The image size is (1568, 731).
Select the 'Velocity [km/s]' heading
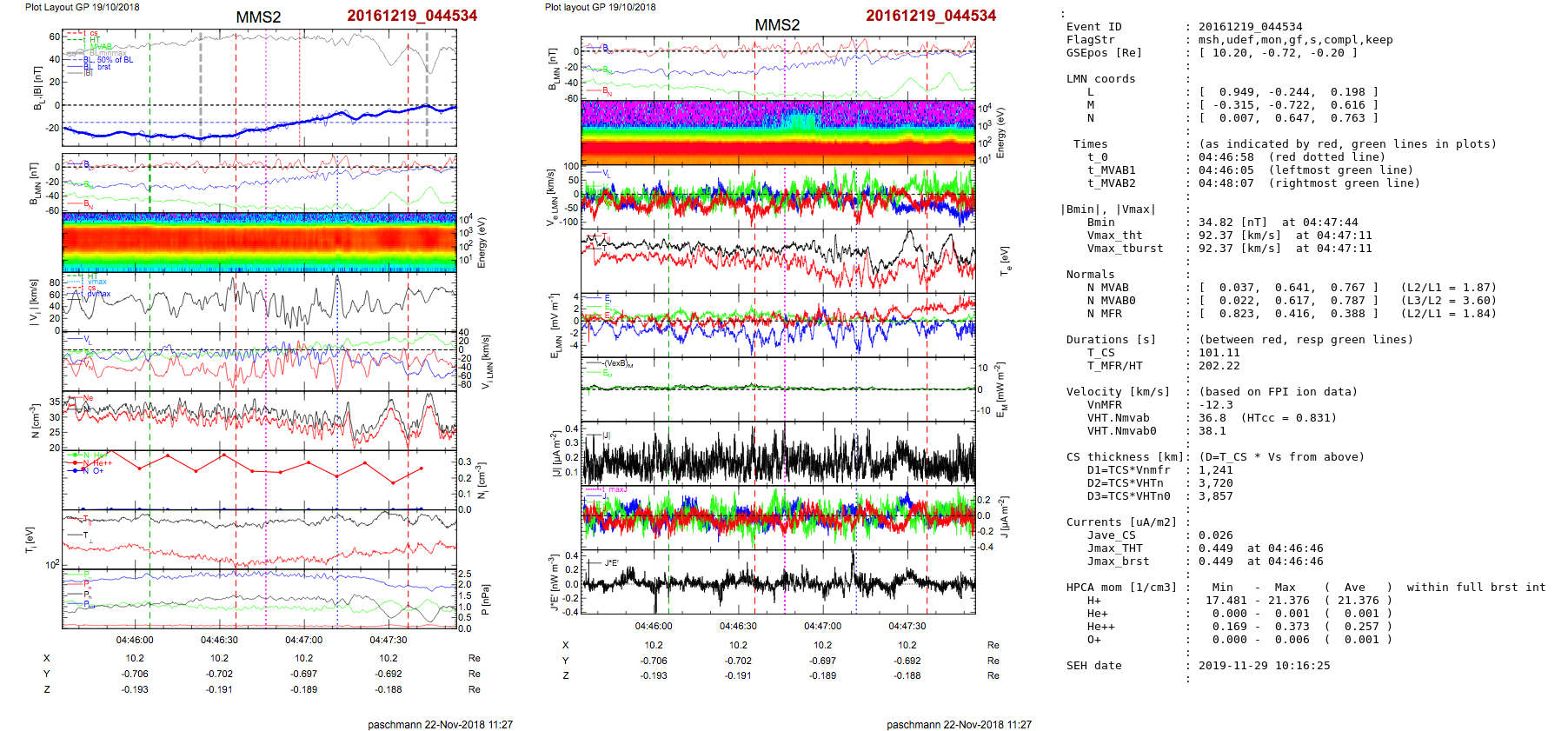pos(1118,392)
